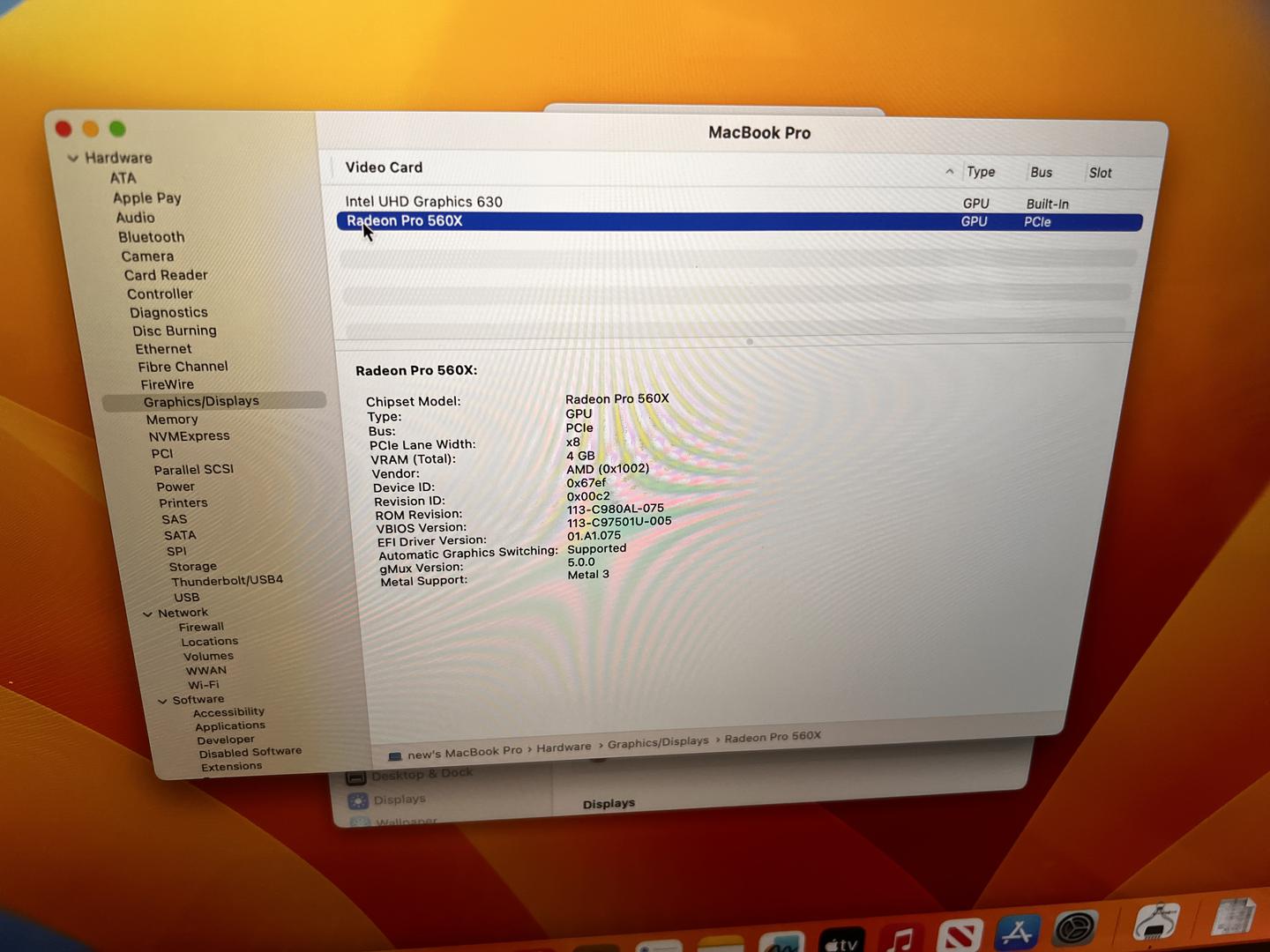Show Storage information

coord(193,567)
